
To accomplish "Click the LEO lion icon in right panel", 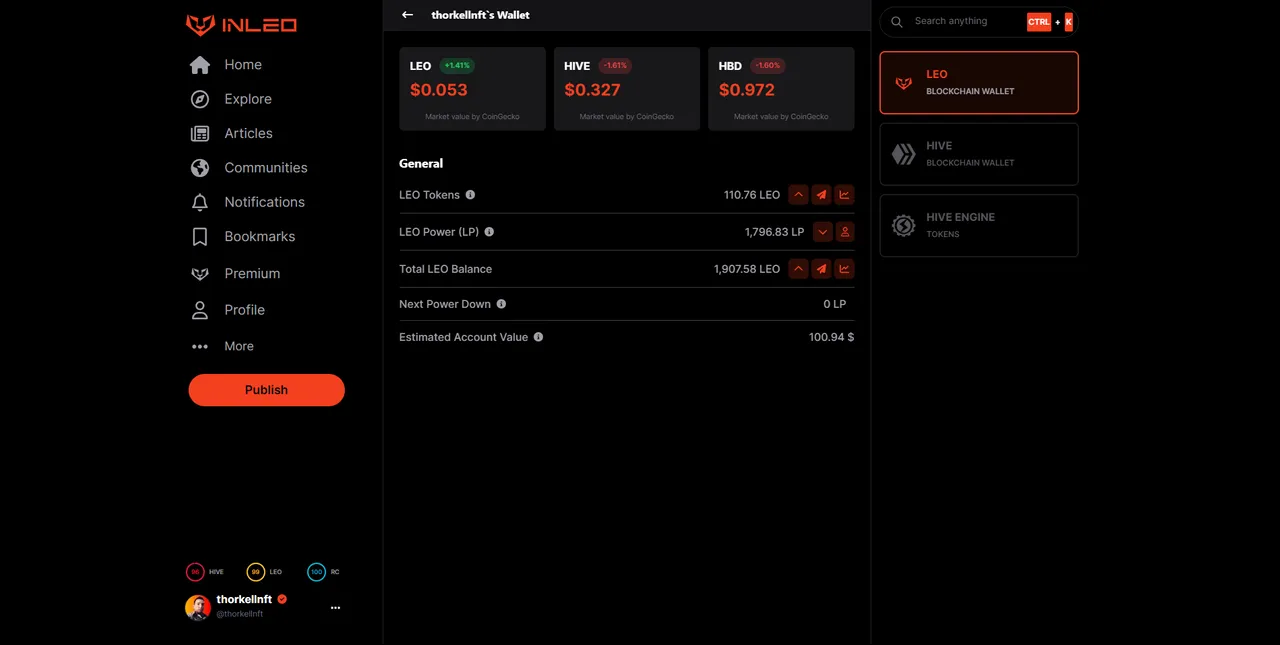I will 904,83.
